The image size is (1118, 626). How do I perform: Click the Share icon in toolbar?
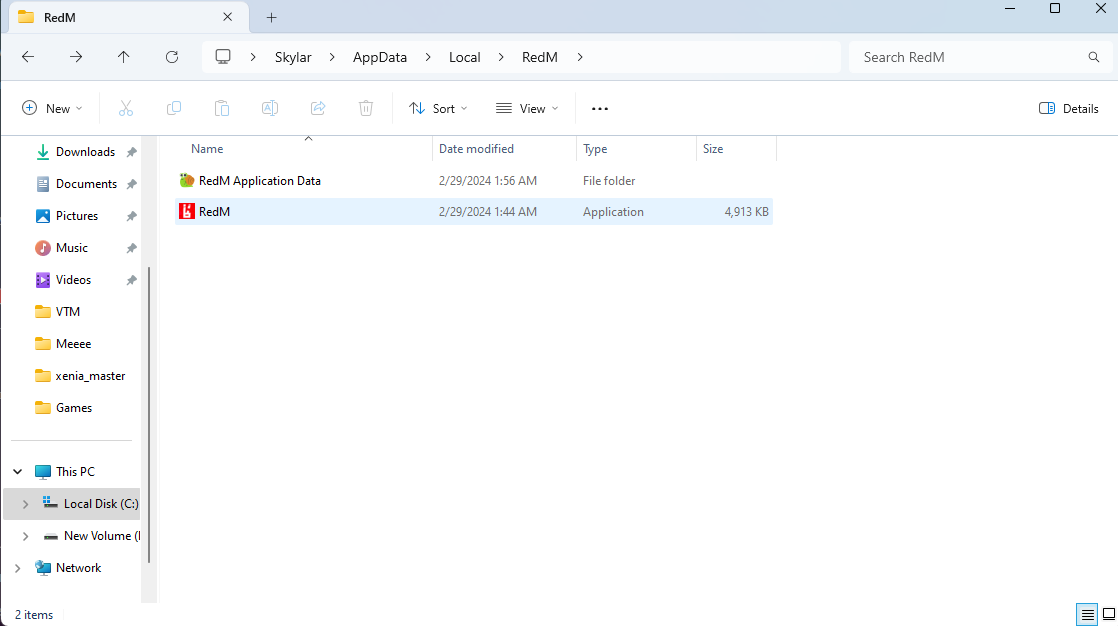318,108
